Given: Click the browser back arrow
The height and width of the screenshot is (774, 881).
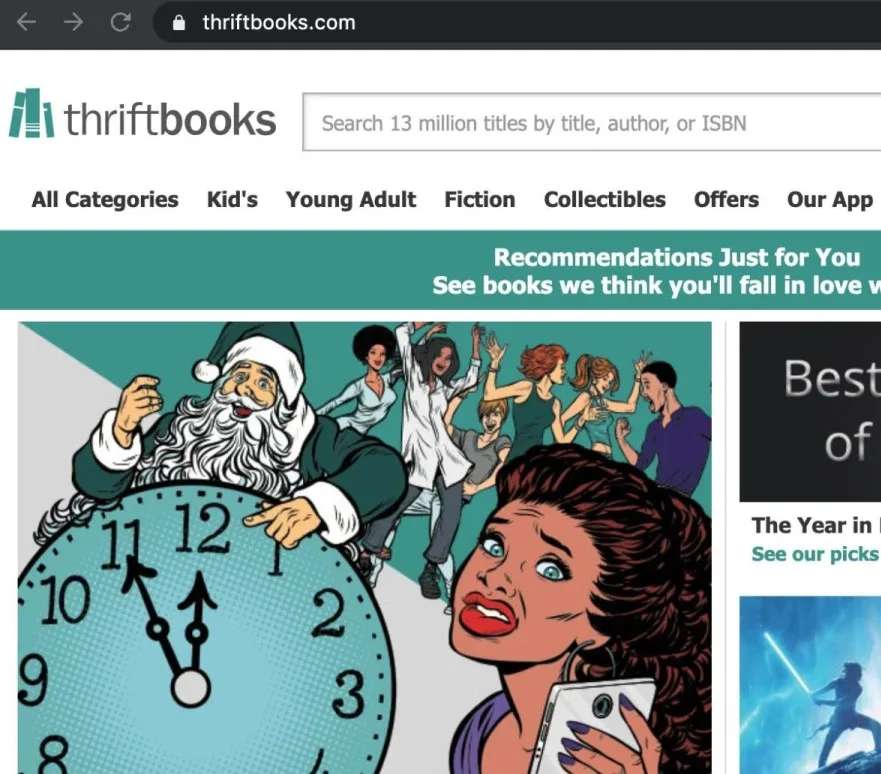Looking at the screenshot, I should (26, 22).
